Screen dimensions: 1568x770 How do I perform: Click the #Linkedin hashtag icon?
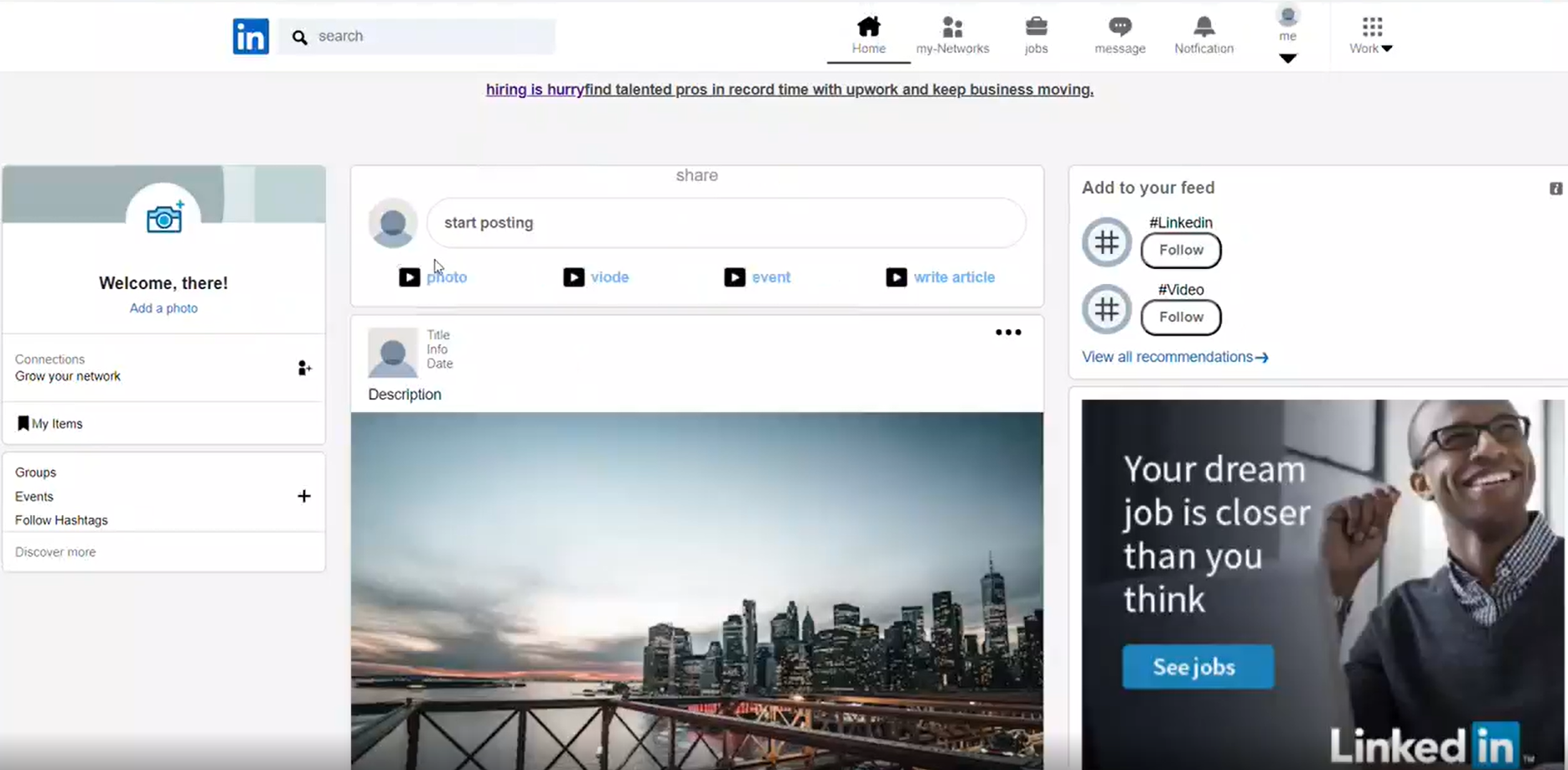click(x=1106, y=242)
